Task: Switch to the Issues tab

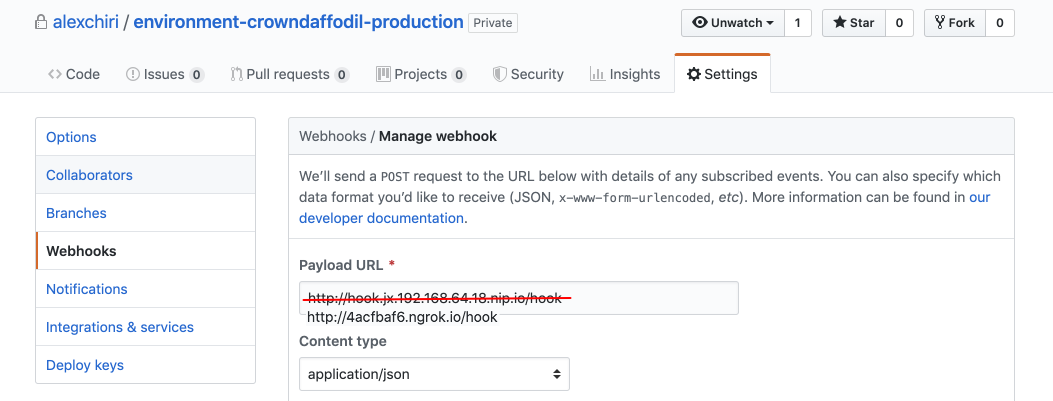Action: 165,74
